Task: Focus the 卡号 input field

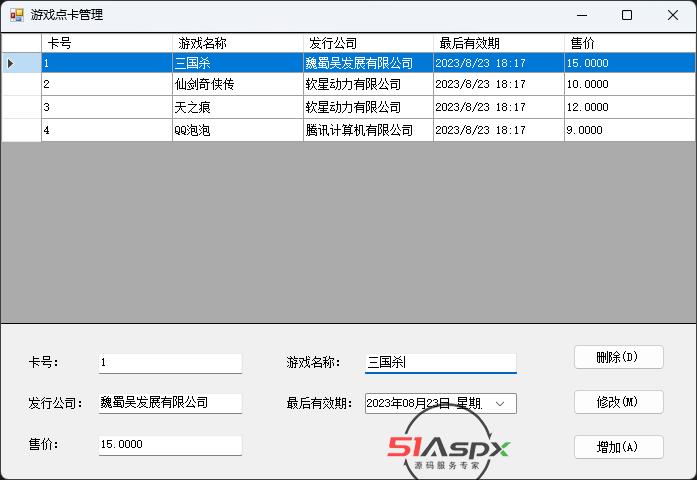Action: tap(170, 363)
